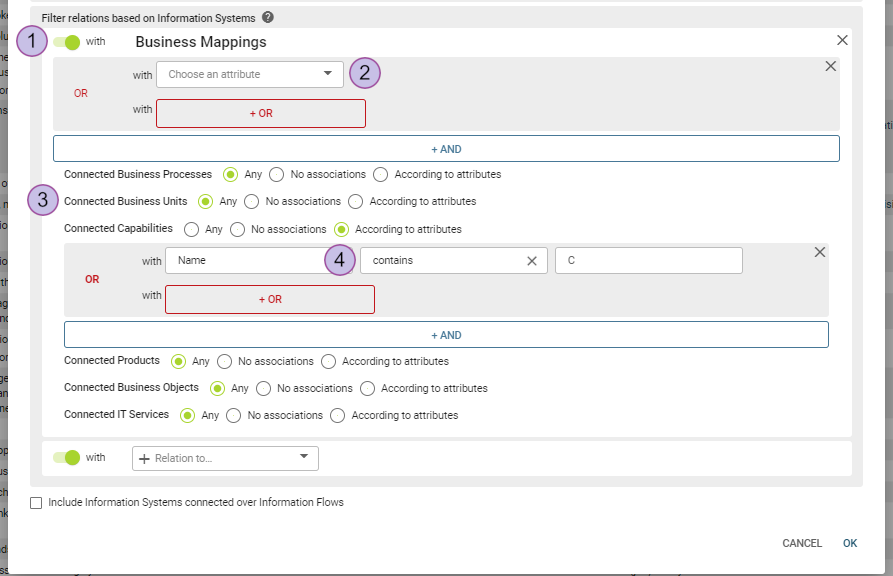Remove the first attribute condition block

[x=830, y=66]
